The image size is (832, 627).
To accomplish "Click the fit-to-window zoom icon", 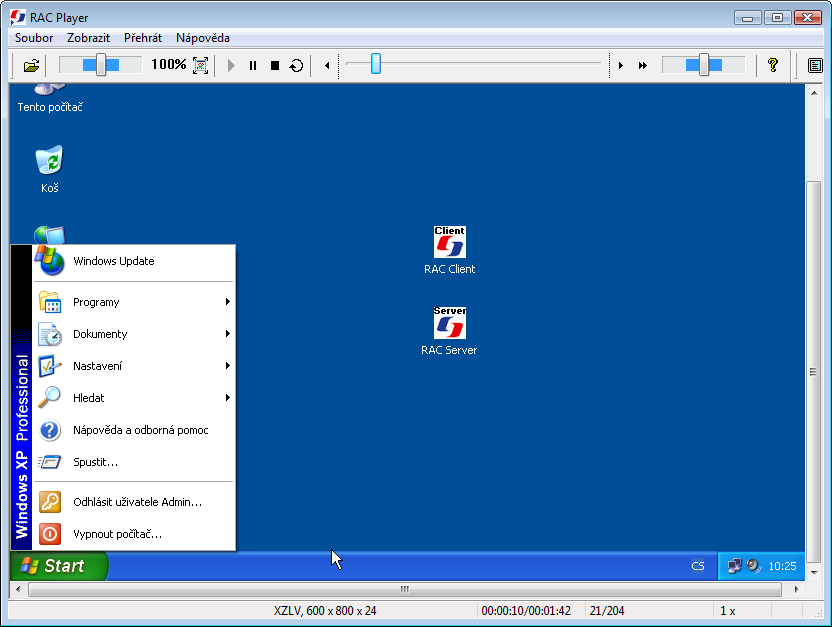I will click(x=201, y=65).
